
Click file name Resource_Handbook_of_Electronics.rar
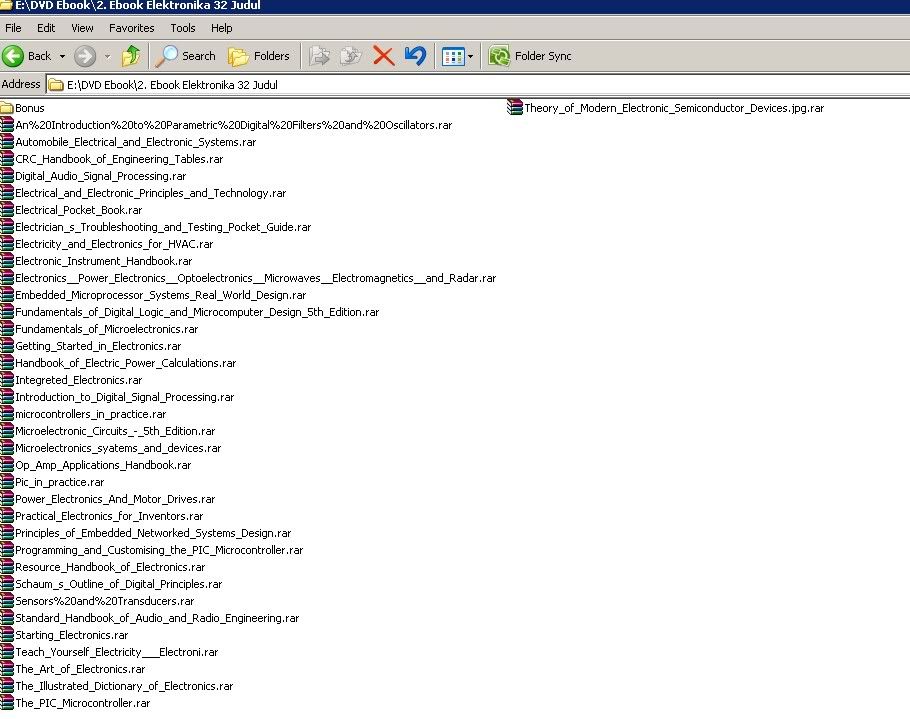(x=110, y=567)
